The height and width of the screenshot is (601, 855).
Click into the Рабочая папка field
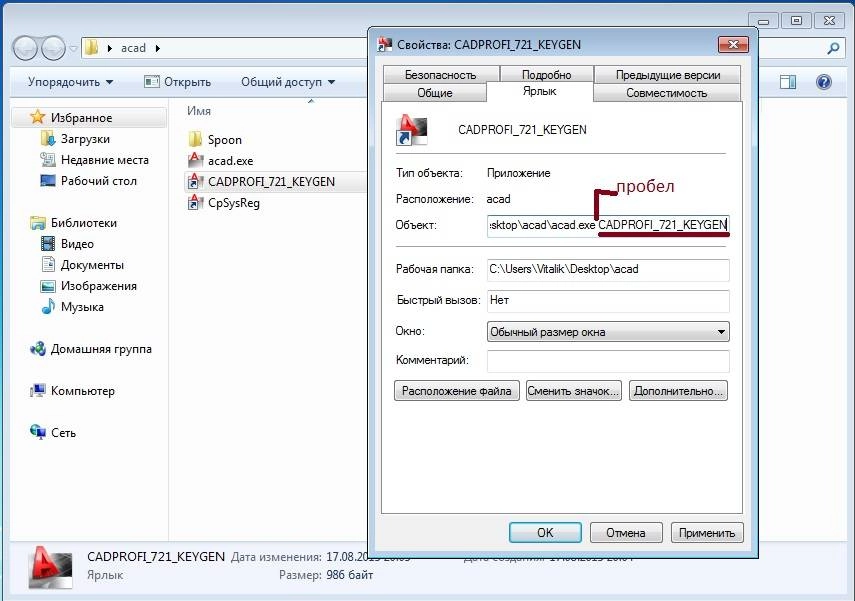pyautogui.click(x=608, y=269)
